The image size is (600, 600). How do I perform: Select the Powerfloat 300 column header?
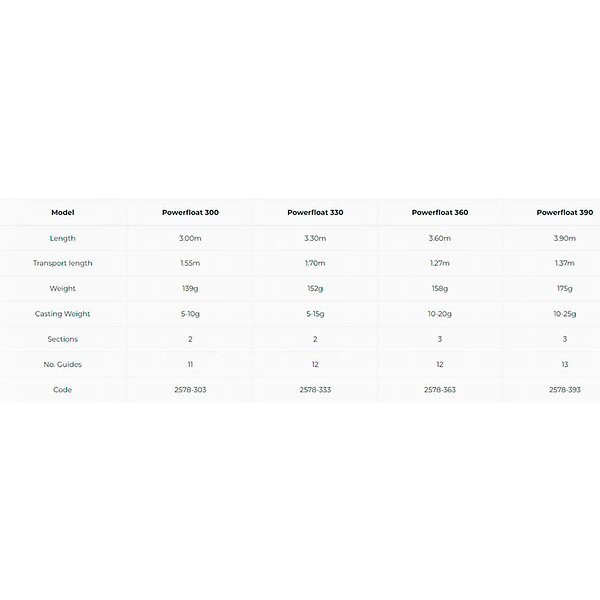click(x=190, y=213)
